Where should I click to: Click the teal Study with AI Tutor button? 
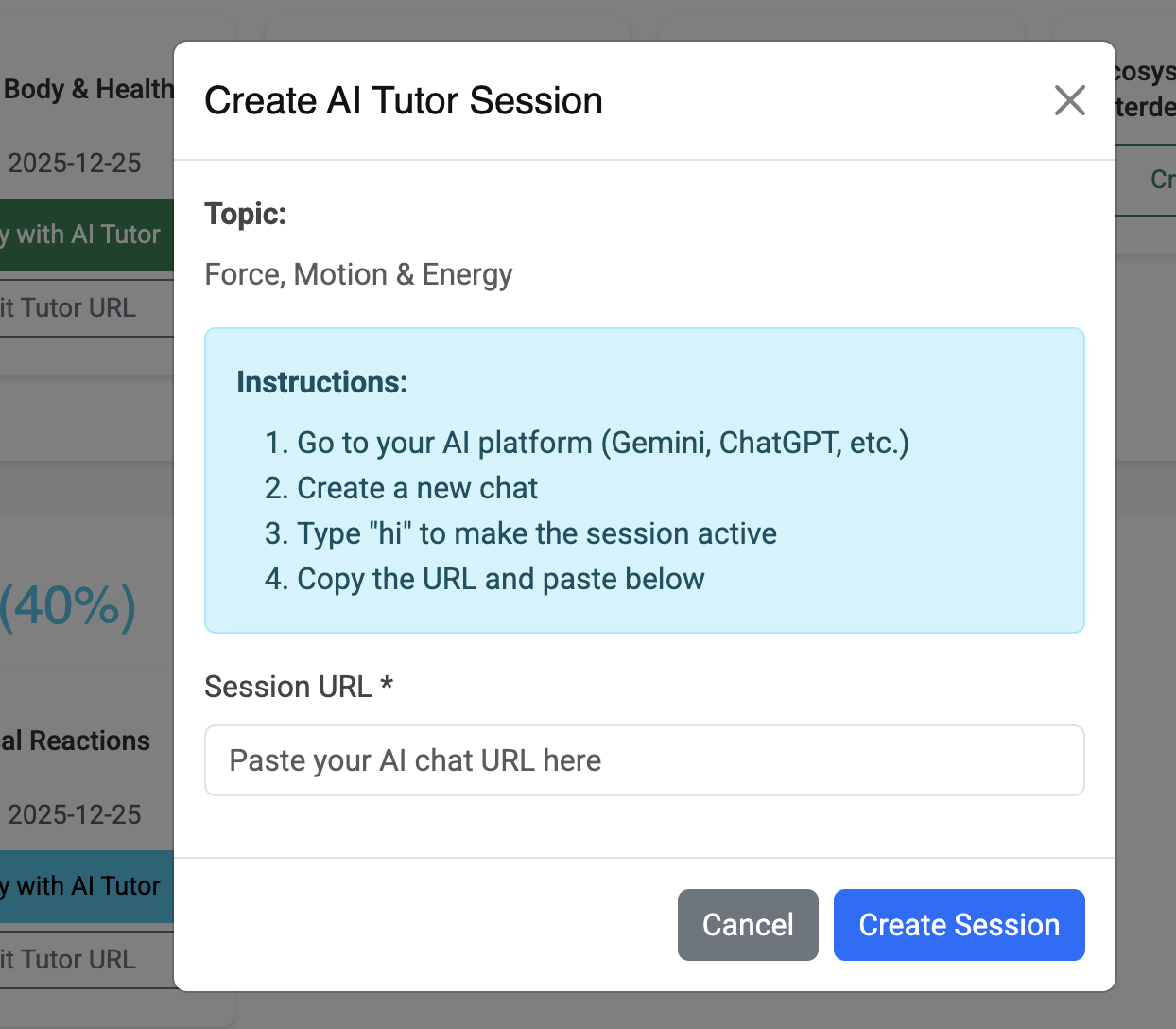point(85,886)
